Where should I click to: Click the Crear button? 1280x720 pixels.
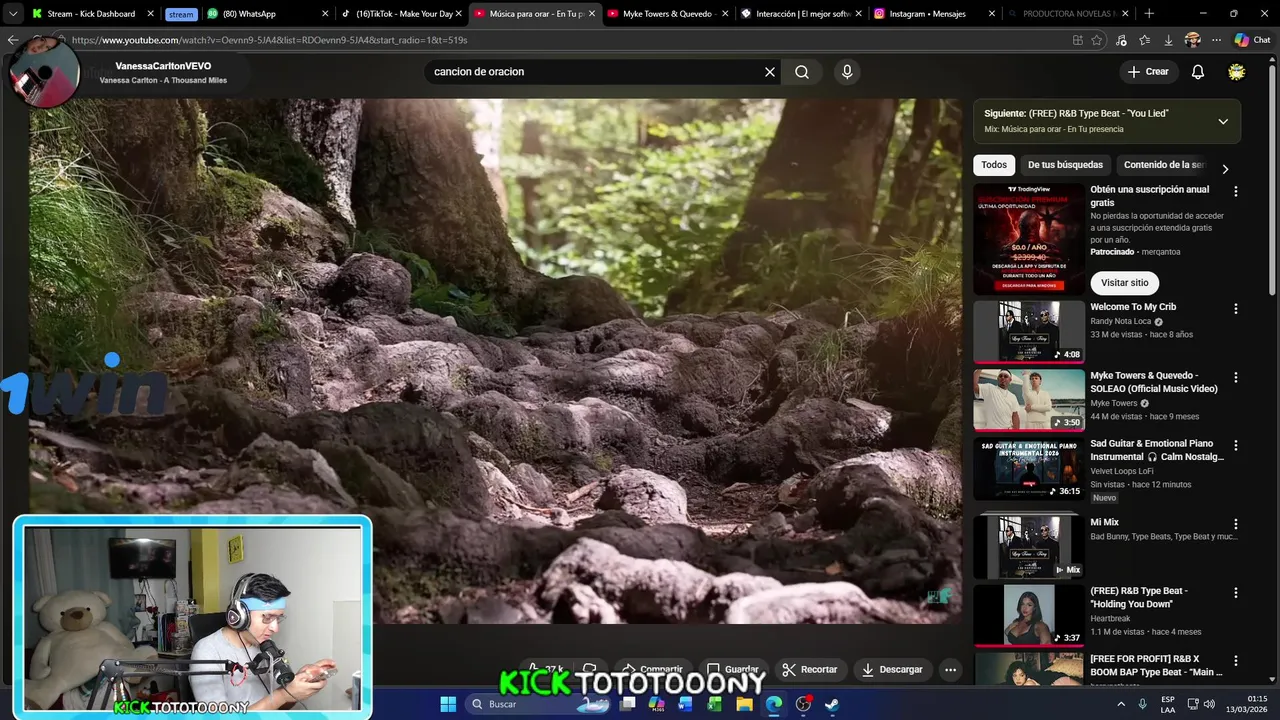pos(1148,72)
